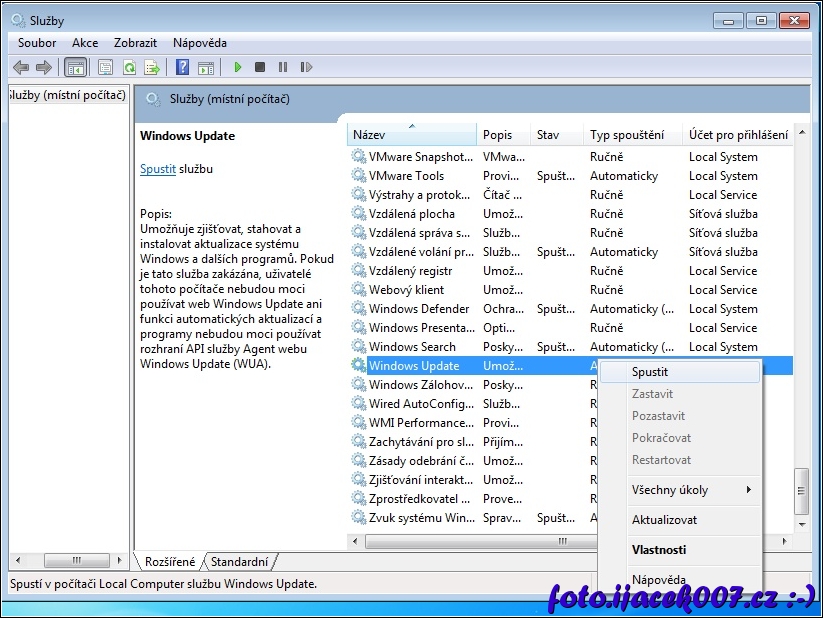Select Služby (místní počítač) in the left tree
Image resolution: width=823 pixels, height=618 pixels.
[67, 95]
